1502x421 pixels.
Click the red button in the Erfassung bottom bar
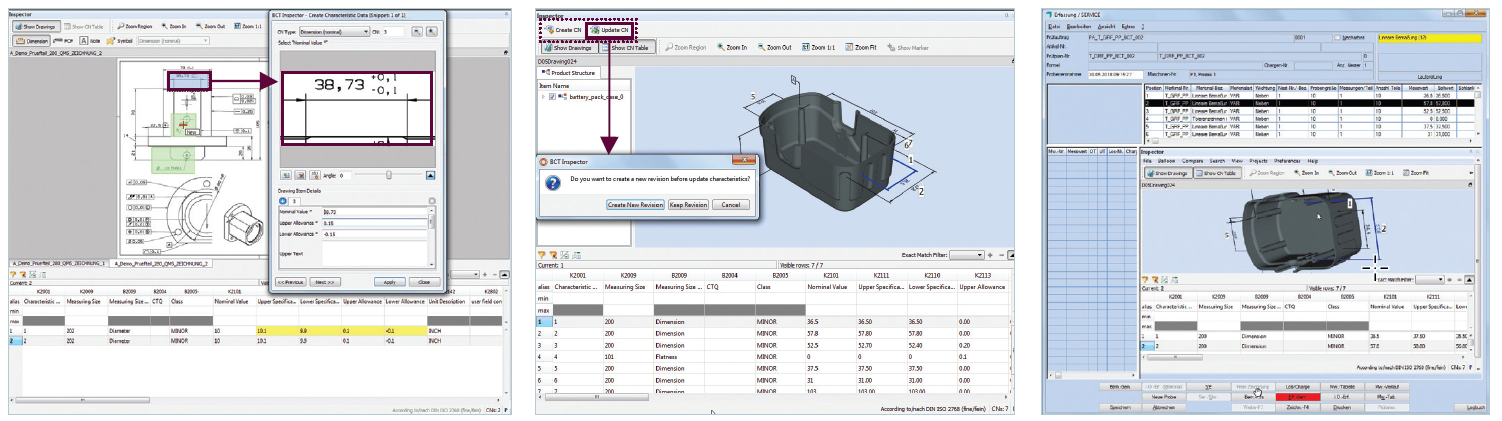1299,397
